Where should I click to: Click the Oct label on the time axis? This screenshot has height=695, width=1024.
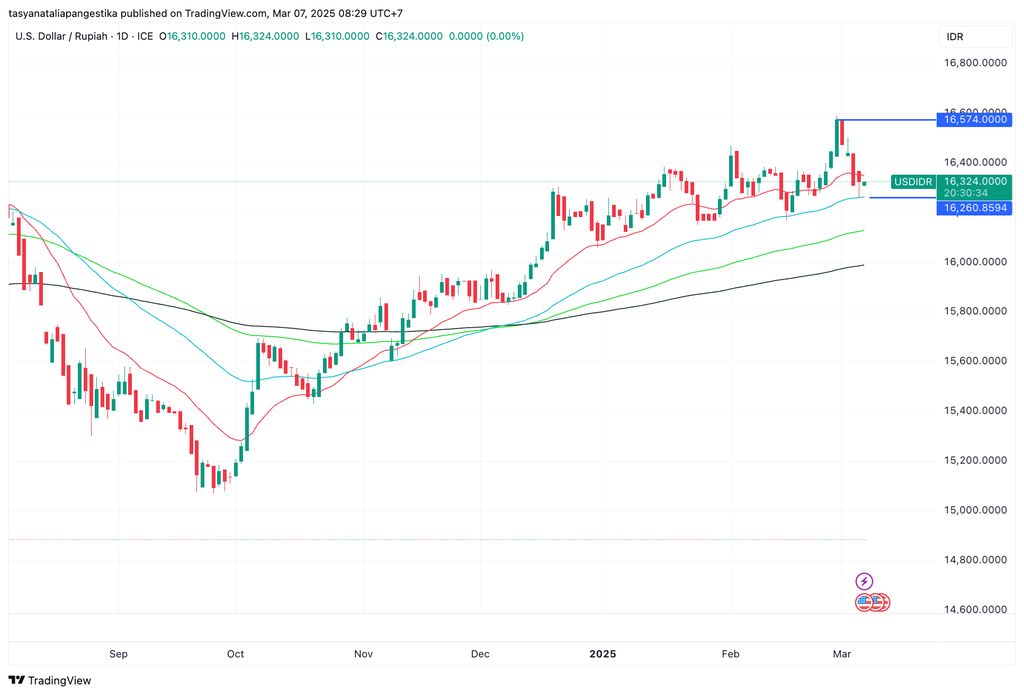[x=235, y=654]
